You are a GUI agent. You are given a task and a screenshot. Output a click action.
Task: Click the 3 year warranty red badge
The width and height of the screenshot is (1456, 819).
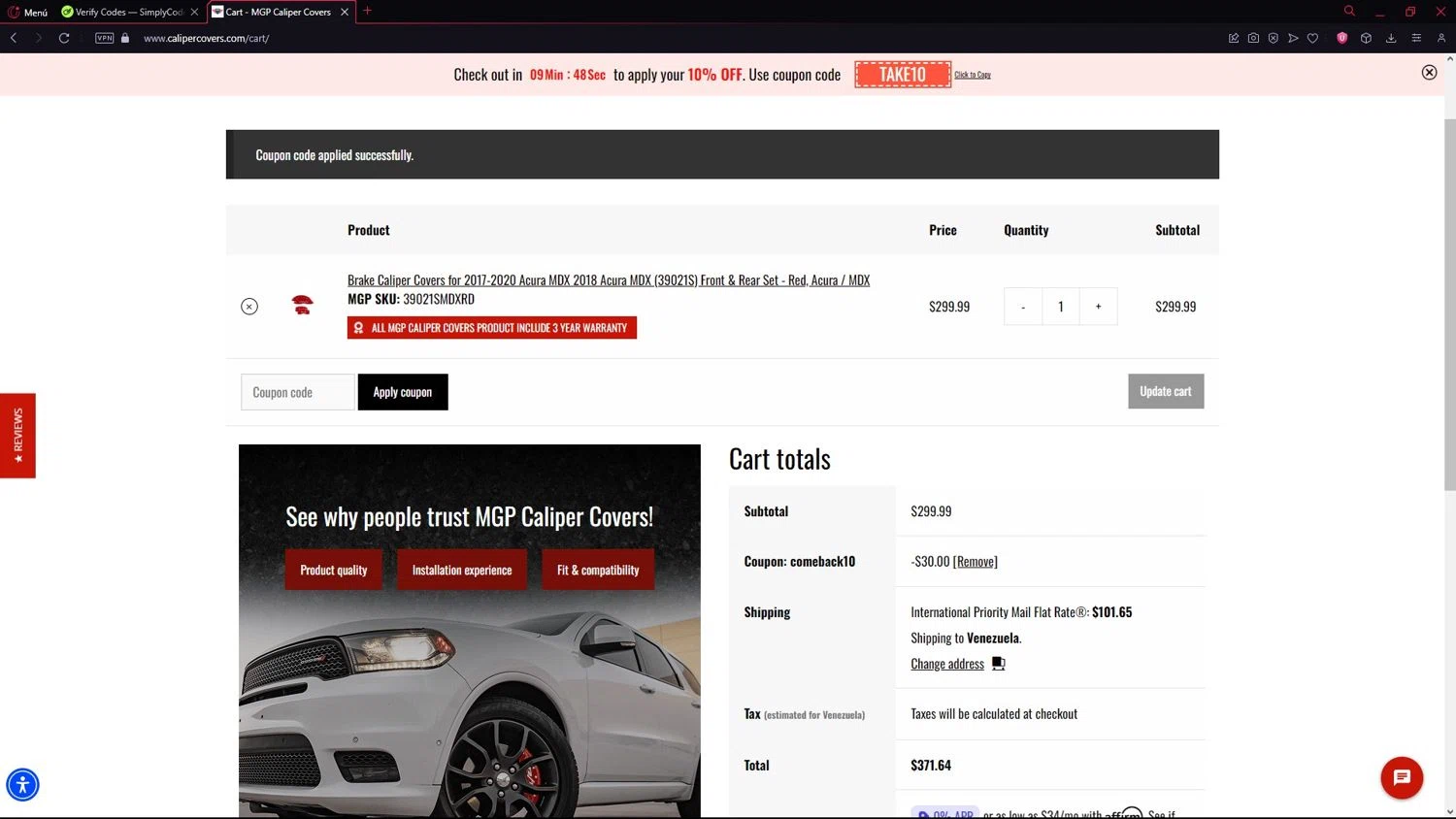[x=492, y=328]
